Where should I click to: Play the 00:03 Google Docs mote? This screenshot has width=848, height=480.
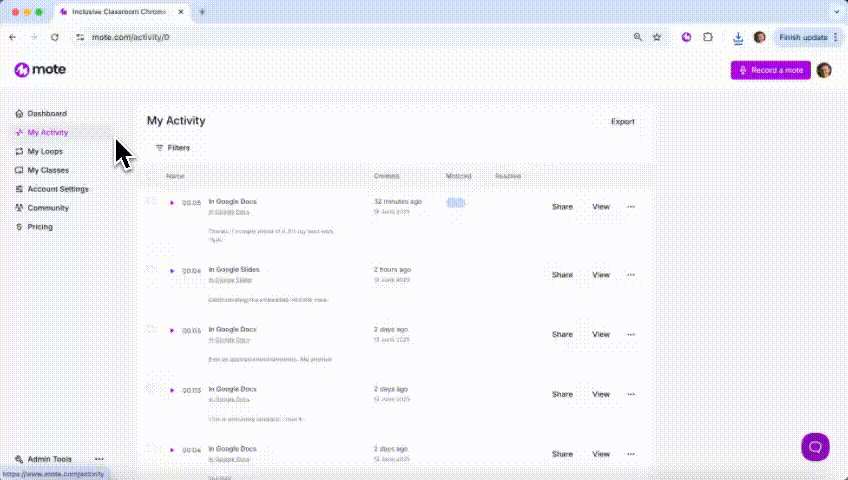[172, 390]
